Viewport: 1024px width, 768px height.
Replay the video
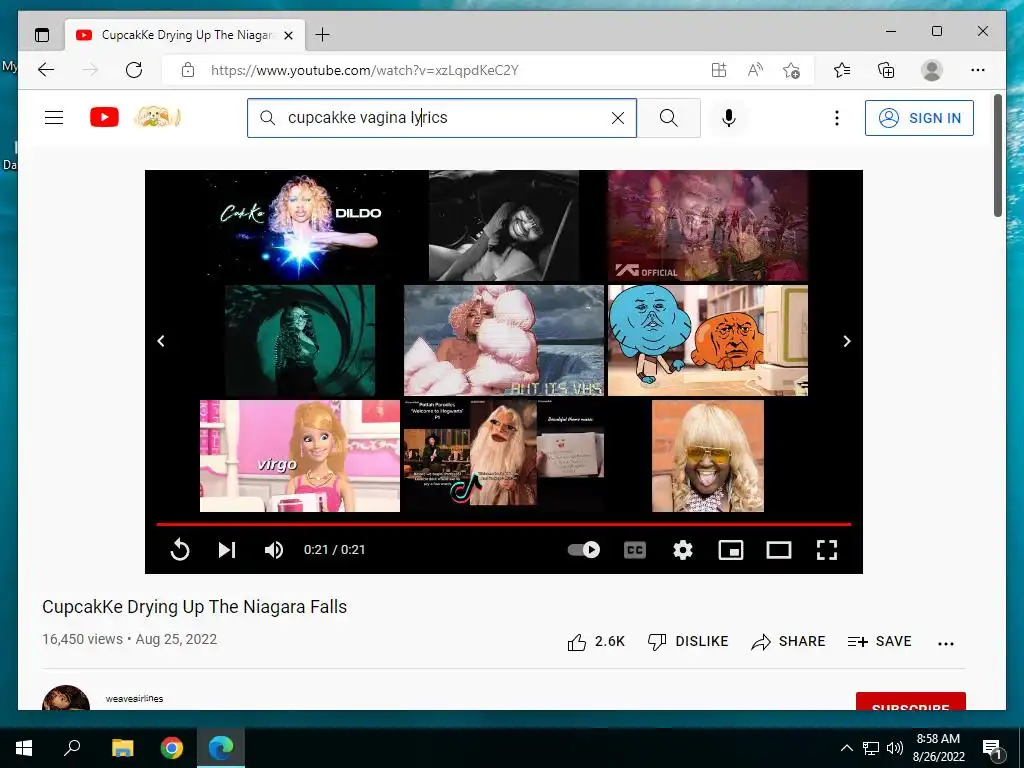180,550
